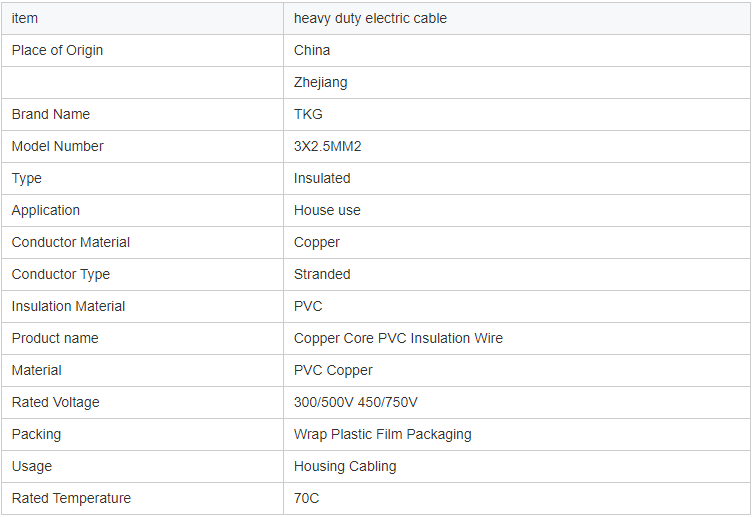The width and height of the screenshot is (753, 517).
Task: Click the 'Conductor Material' label
Action: pyautogui.click(x=71, y=242)
